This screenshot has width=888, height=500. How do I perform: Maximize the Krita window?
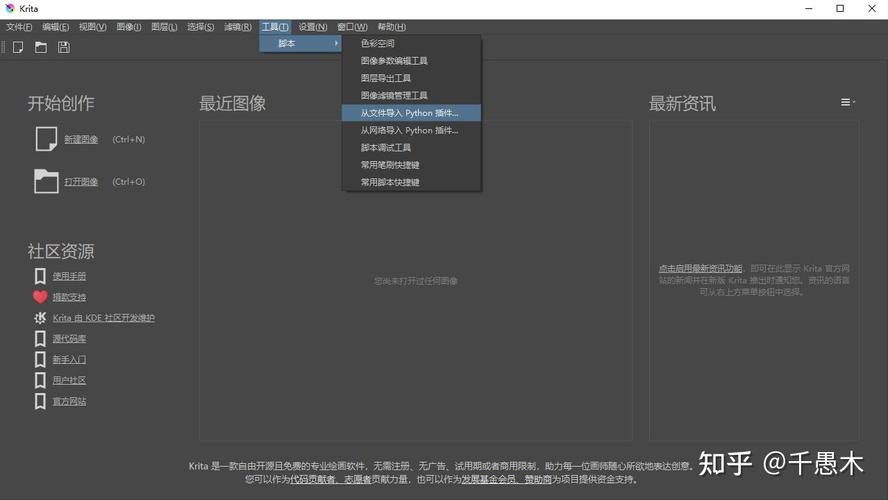pyautogui.click(x=840, y=8)
